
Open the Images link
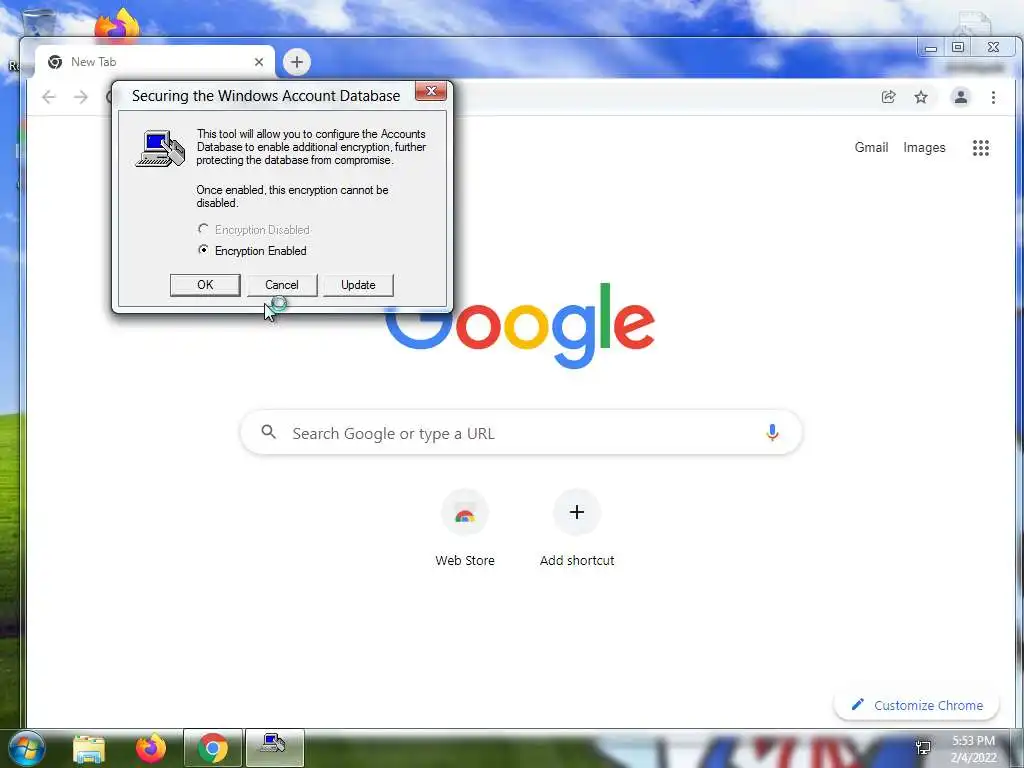pos(924,148)
